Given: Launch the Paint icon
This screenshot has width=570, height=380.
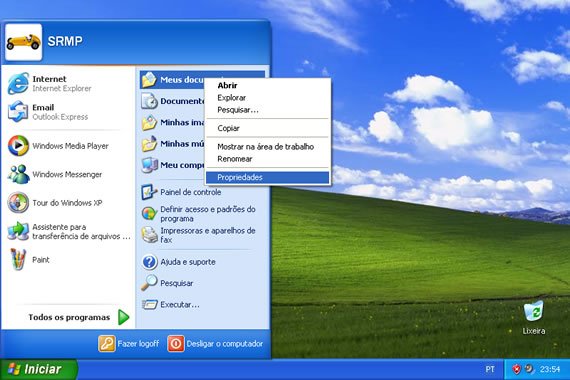Looking at the screenshot, I should tap(18, 259).
